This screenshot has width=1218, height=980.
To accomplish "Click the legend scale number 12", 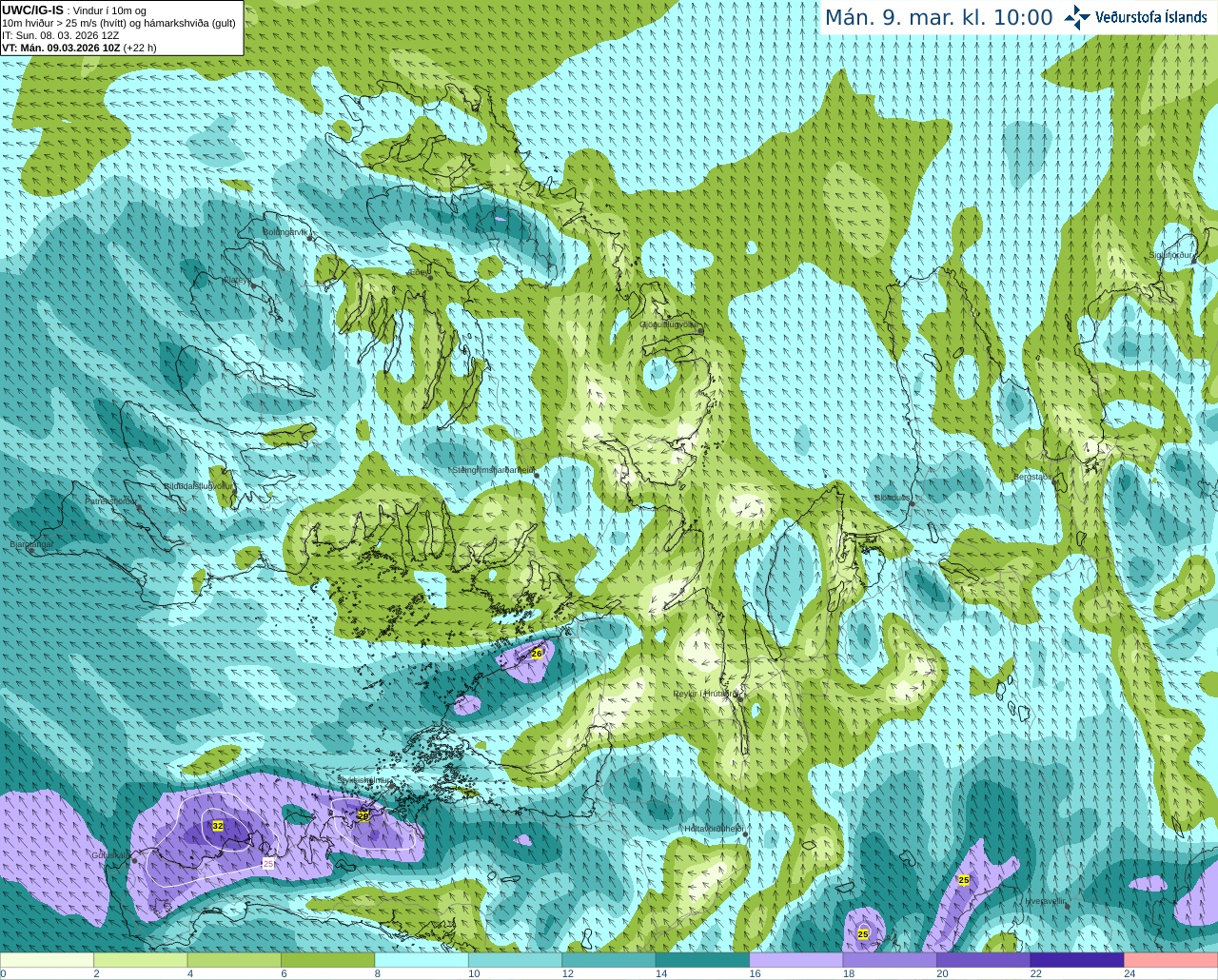I will [567, 973].
